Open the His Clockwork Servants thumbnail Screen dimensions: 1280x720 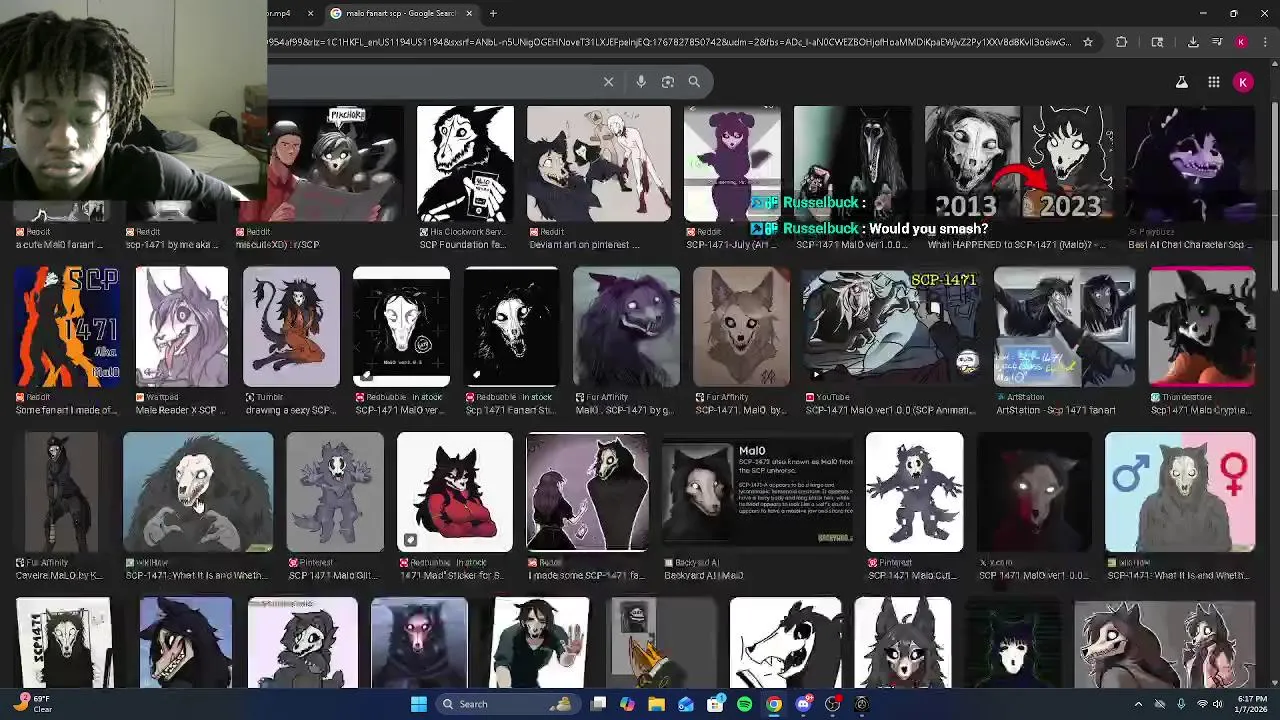465,163
